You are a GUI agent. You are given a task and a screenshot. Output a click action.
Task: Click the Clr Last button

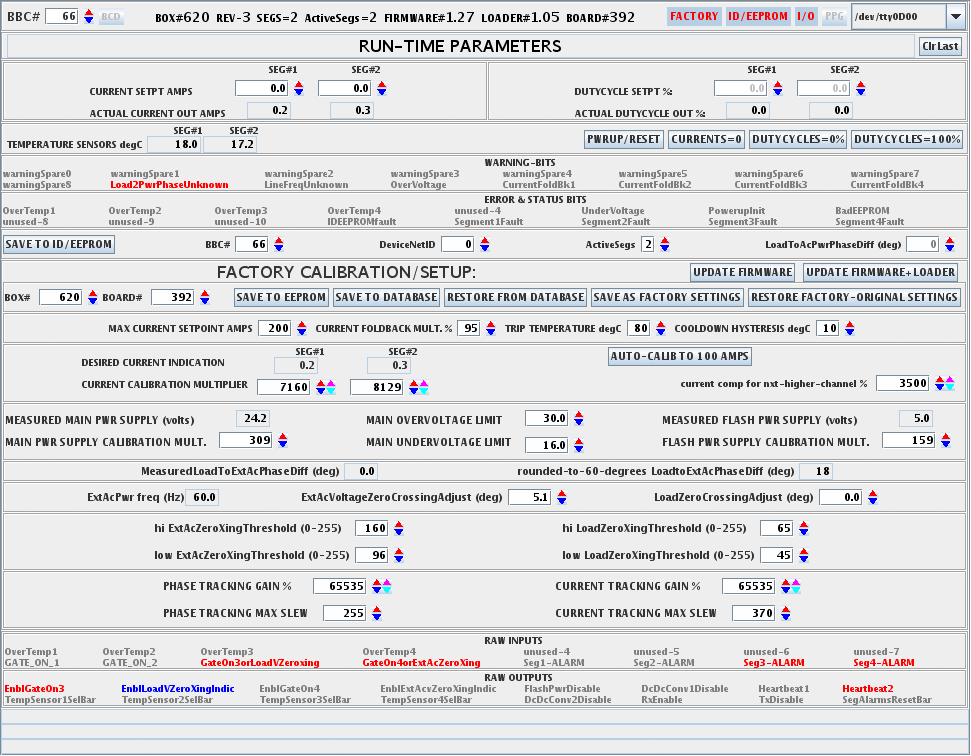[x=940, y=46]
